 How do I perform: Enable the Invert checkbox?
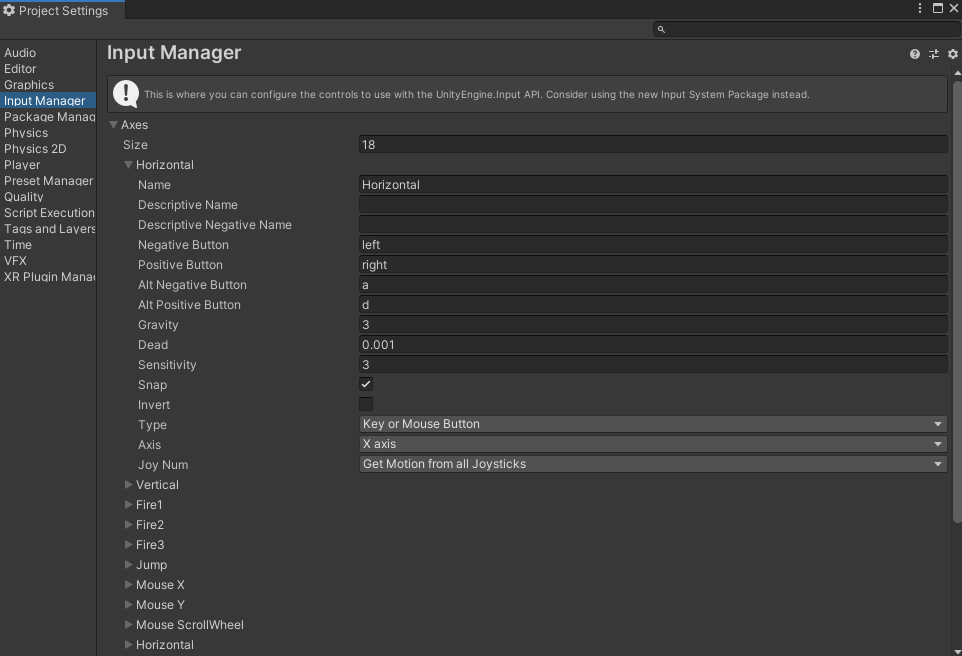[366, 404]
